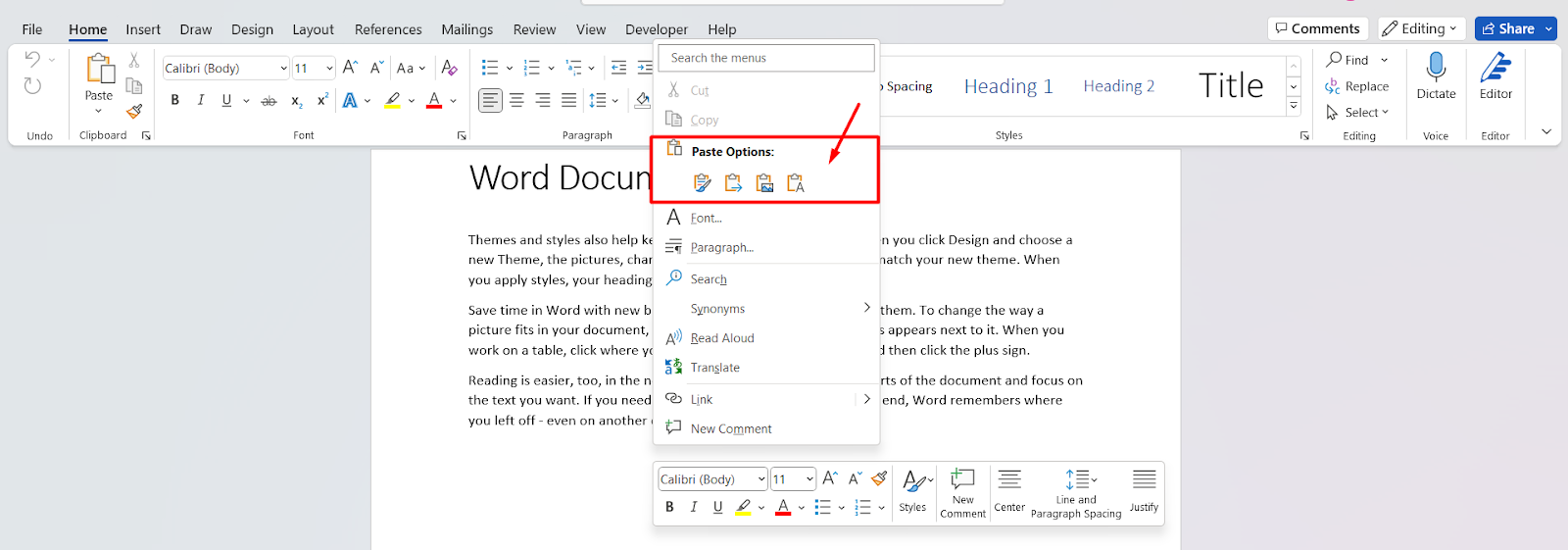The height and width of the screenshot is (550, 1568).
Task: Click the Undo arrow in the ribbon
Action: pos(32,60)
